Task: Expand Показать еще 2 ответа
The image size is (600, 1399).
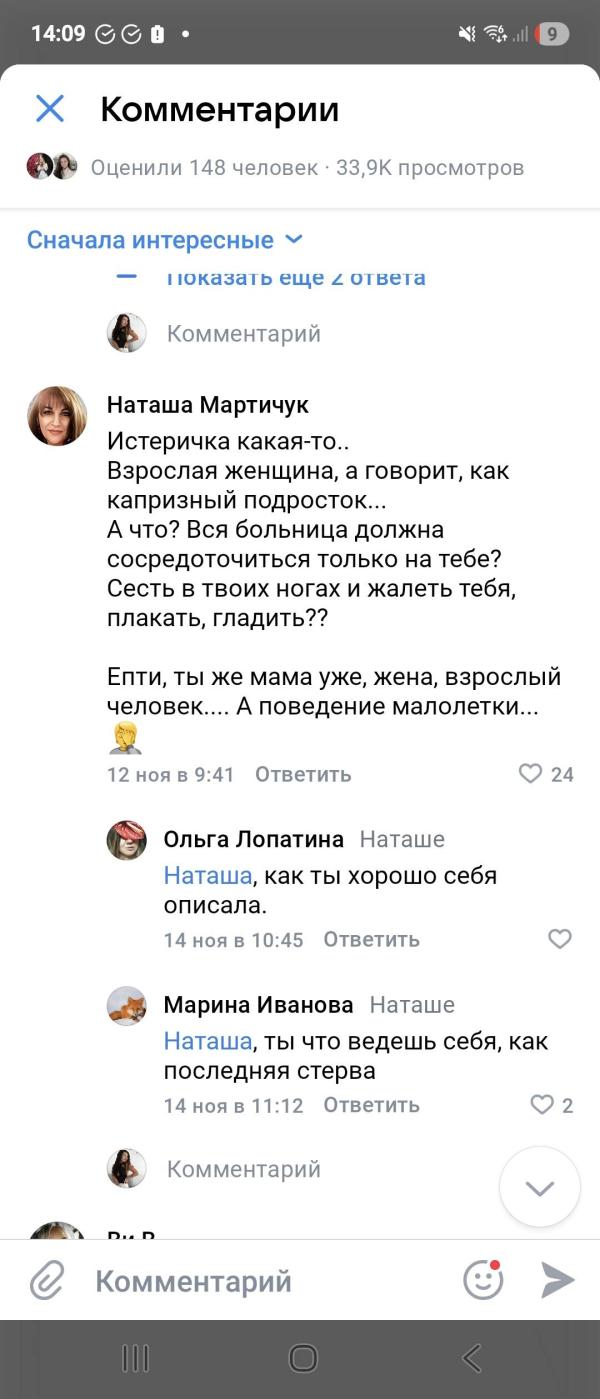Action: (295, 278)
